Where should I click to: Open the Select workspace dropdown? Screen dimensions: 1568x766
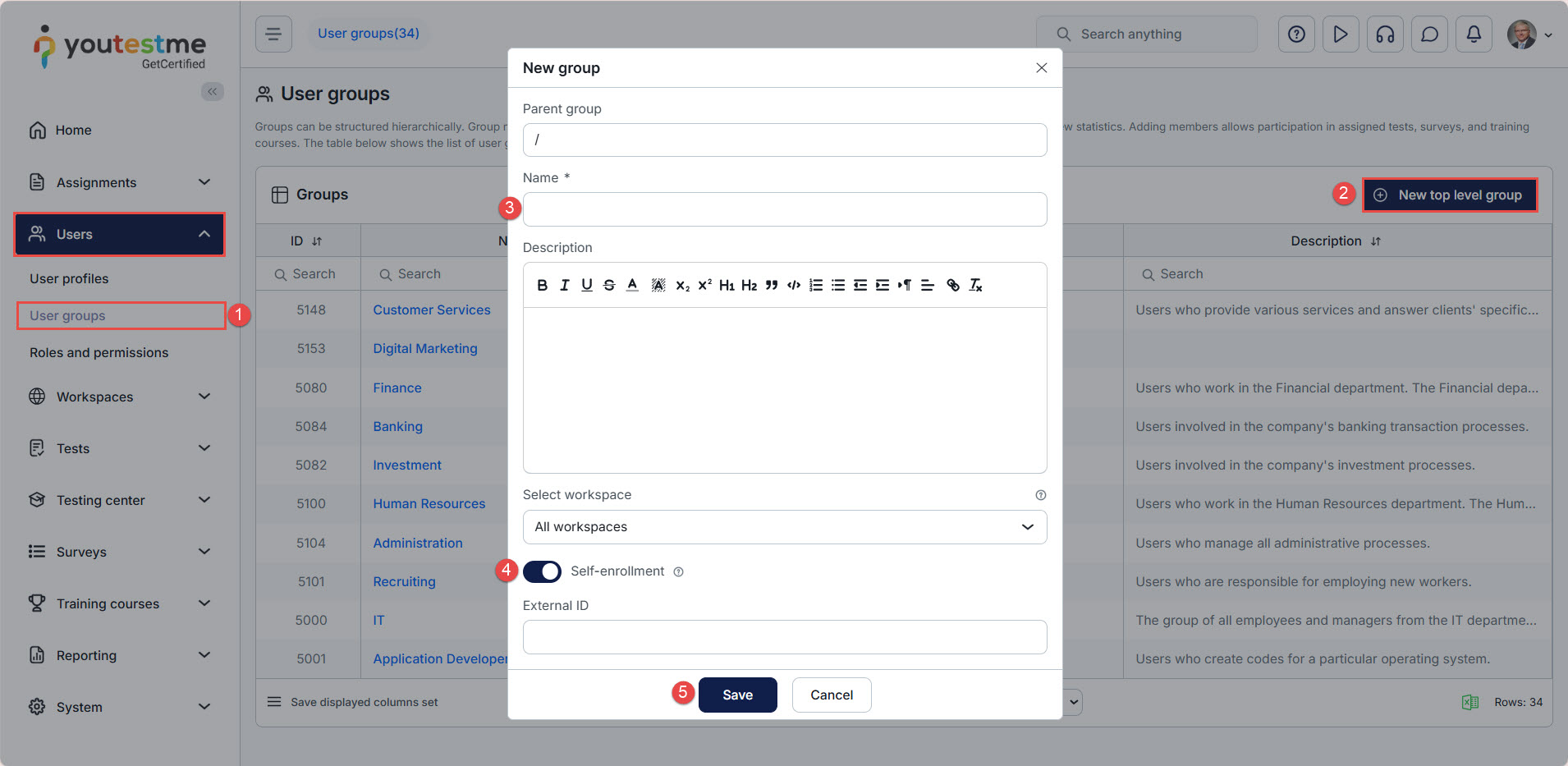click(785, 527)
